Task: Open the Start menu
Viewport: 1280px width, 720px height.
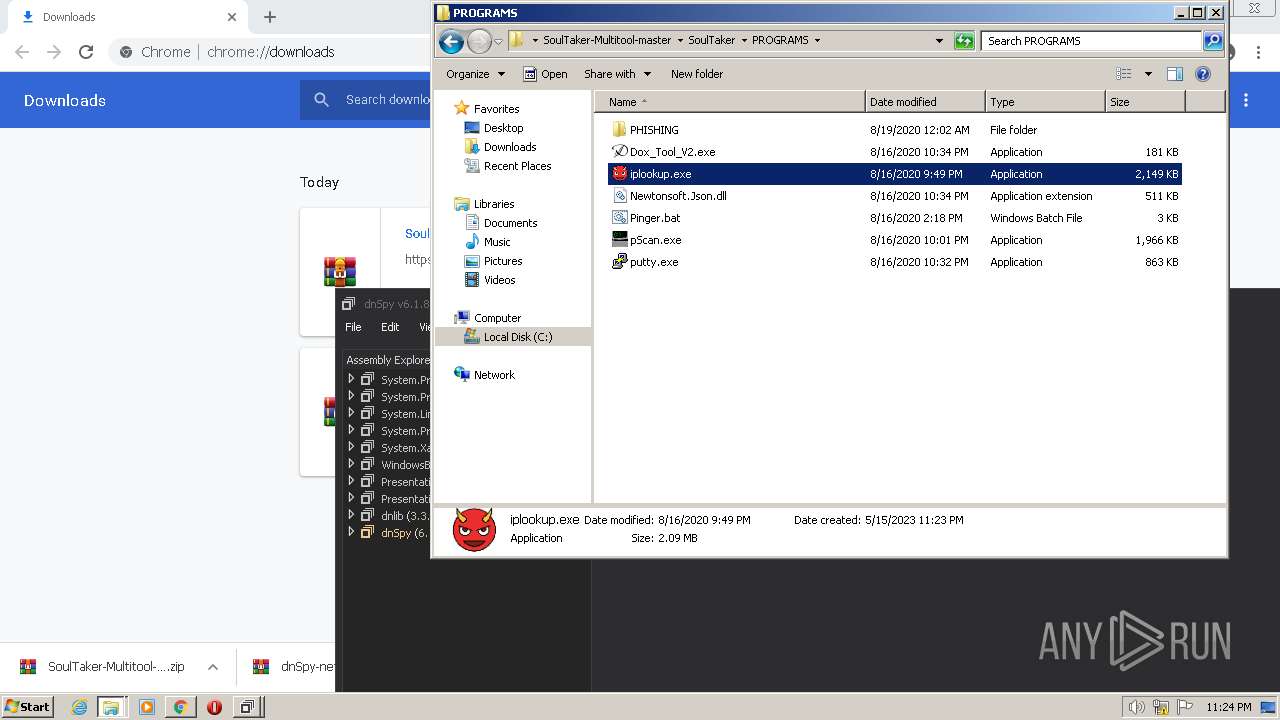Action: [28, 707]
